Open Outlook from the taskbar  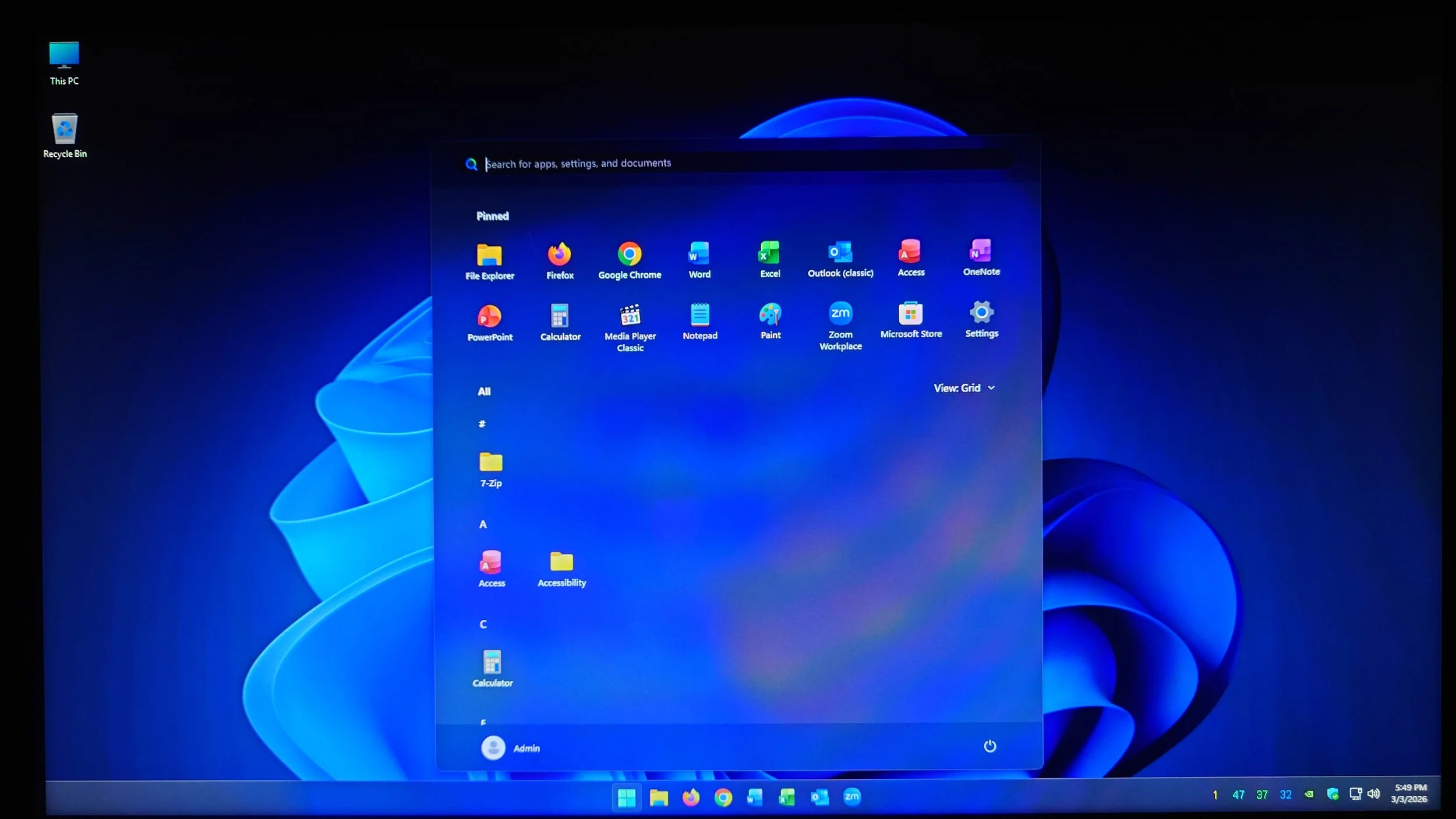coord(819,796)
